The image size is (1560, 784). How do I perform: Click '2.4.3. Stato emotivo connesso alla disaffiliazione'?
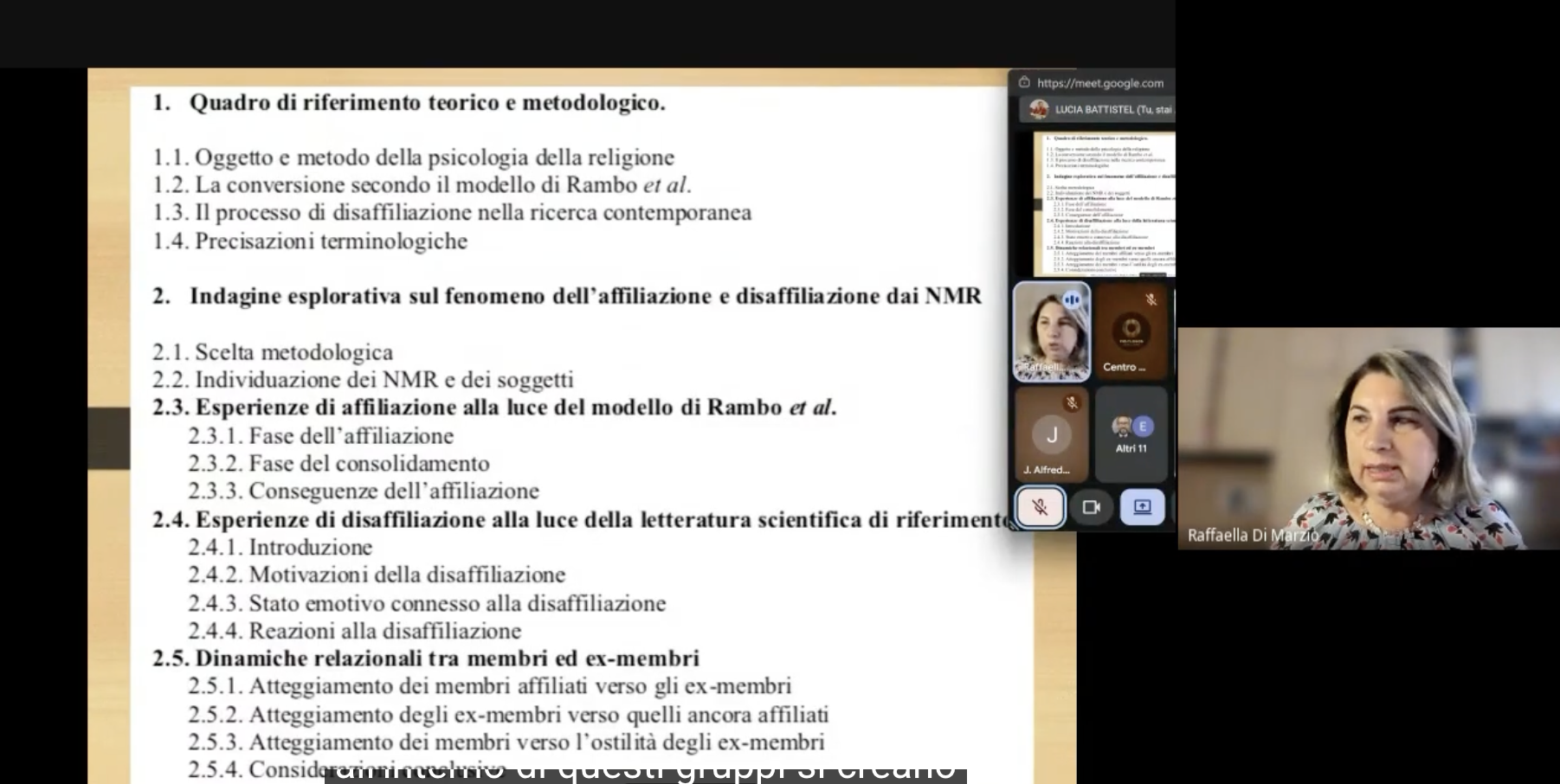click(427, 604)
